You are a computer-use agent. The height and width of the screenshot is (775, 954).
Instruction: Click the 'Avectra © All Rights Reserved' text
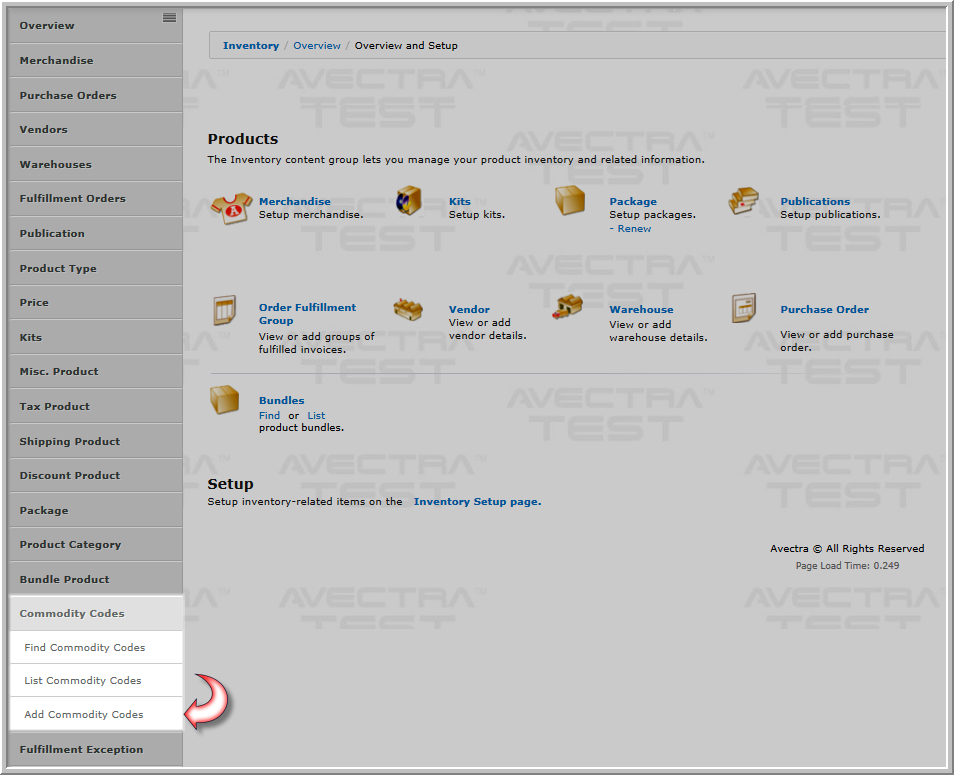pos(847,549)
